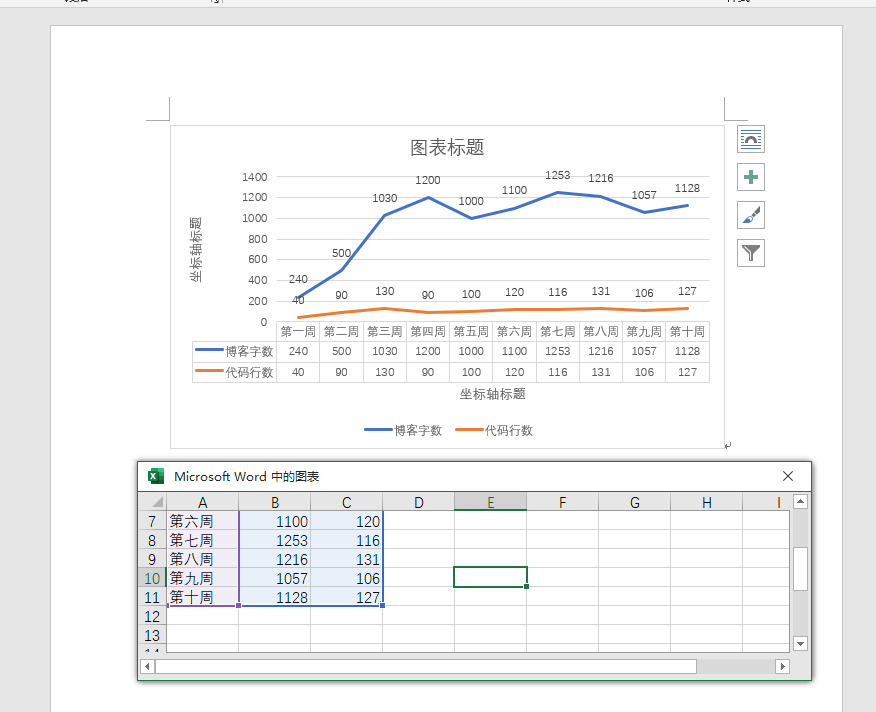The width and height of the screenshot is (876, 712).
Task: Click spreadsheet cell with value 1216
Action: pyautogui.click(x=274, y=559)
